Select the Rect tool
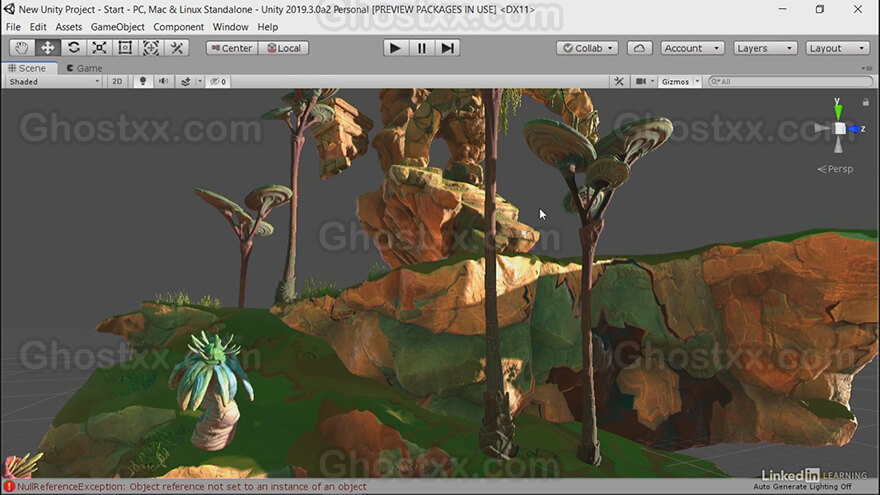 (125, 48)
